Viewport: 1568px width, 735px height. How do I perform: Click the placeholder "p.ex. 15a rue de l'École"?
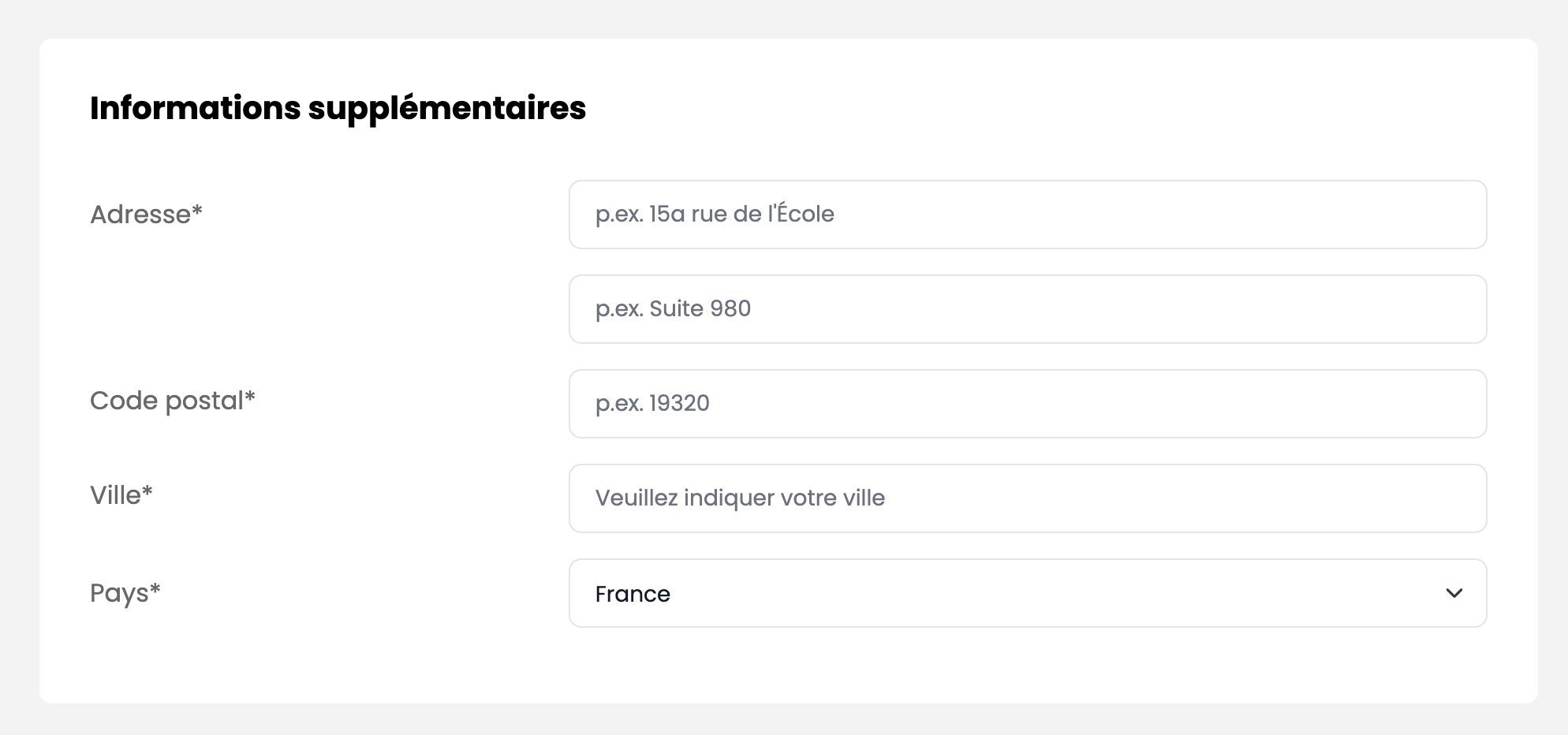pyautogui.click(x=715, y=214)
